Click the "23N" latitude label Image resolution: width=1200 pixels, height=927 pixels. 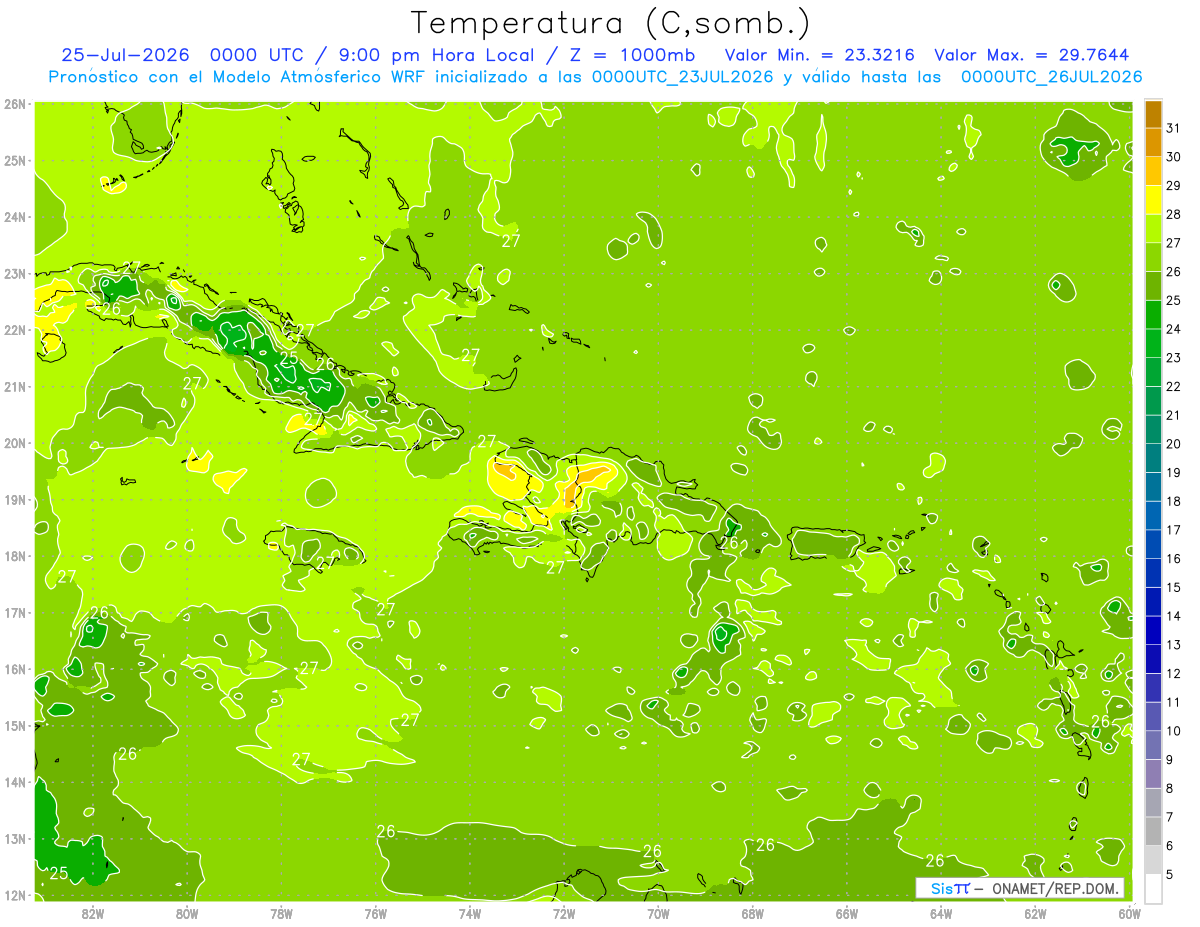point(14,274)
